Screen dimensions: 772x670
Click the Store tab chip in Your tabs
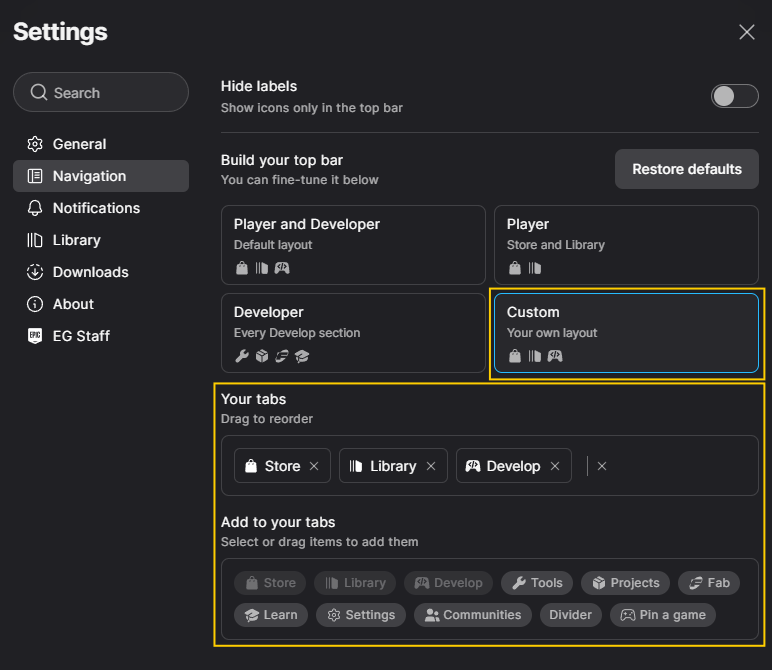[282, 466]
